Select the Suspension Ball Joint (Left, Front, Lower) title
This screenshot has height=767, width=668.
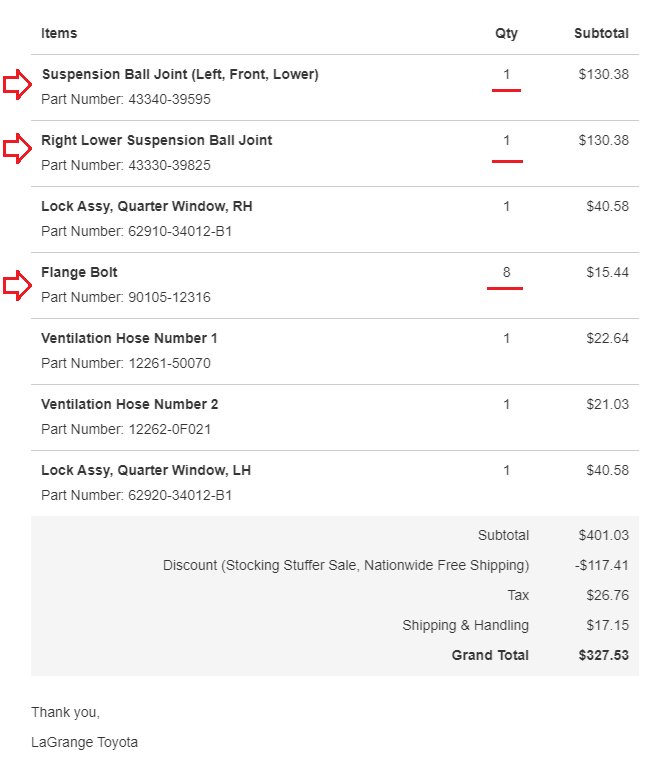[180, 74]
